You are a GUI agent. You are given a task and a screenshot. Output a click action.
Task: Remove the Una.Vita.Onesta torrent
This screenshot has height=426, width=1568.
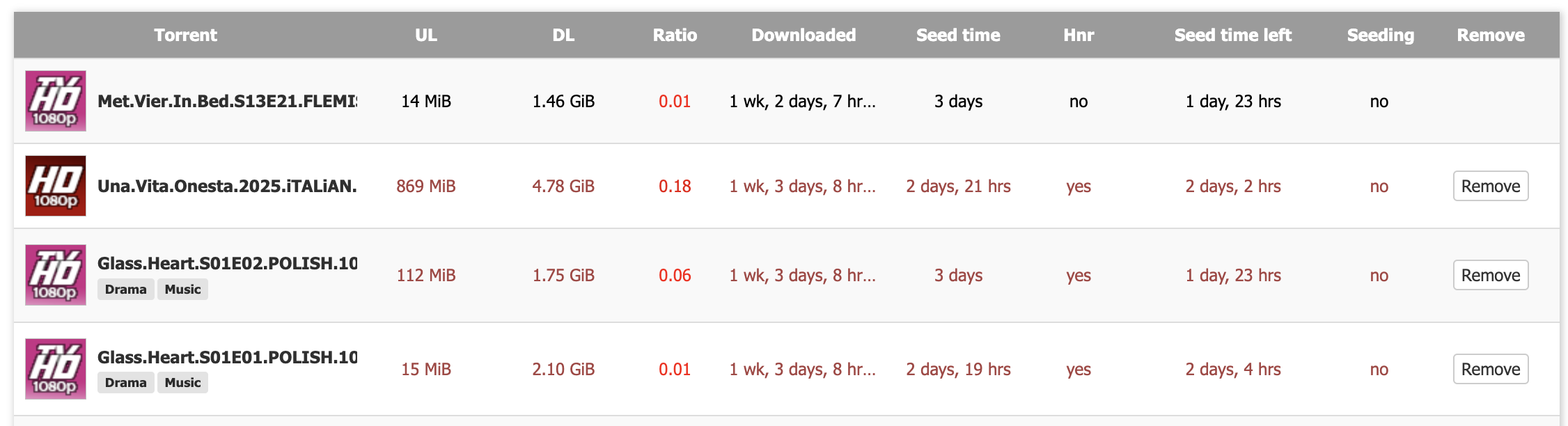1490,186
